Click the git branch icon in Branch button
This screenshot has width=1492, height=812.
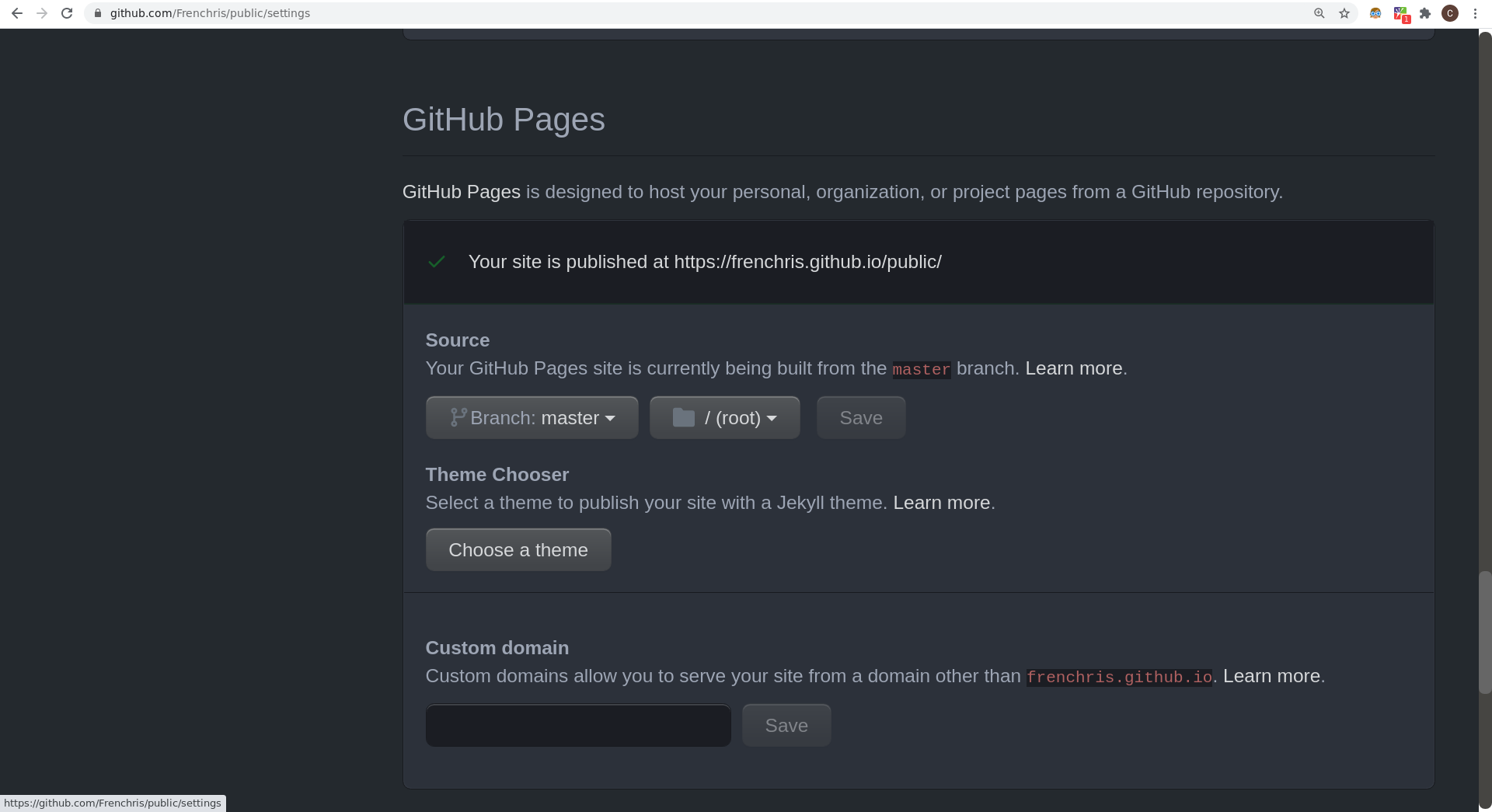(x=458, y=417)
